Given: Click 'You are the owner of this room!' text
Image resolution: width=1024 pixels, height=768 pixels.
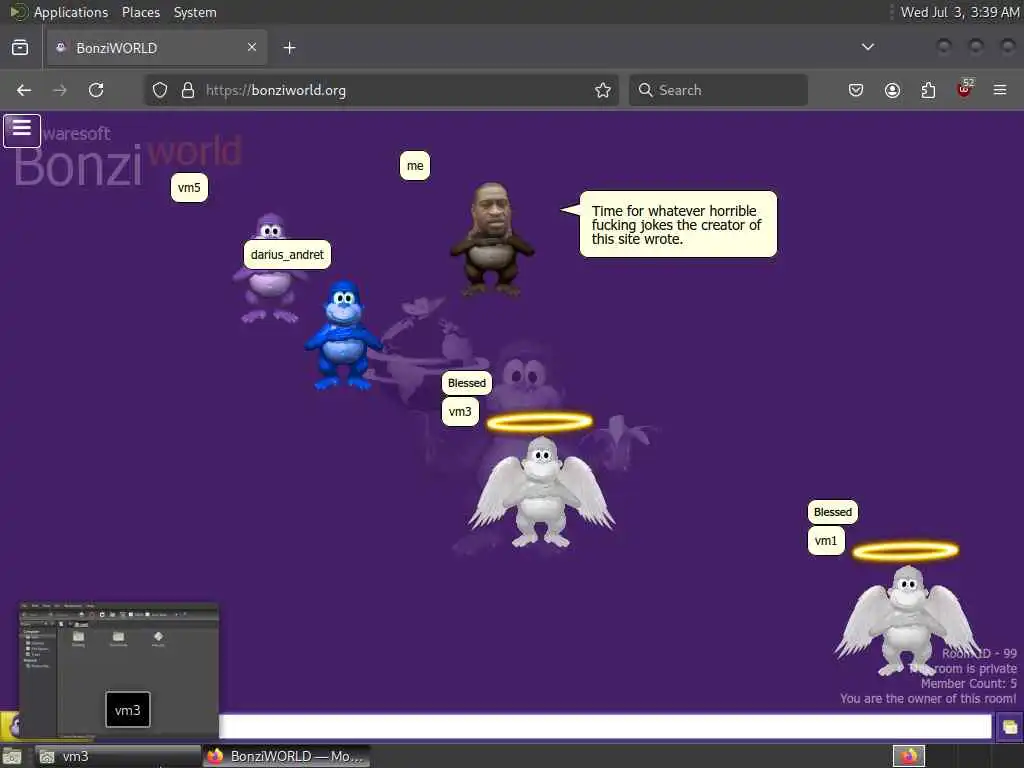Looking at the screenshot, I should point(928,699).
